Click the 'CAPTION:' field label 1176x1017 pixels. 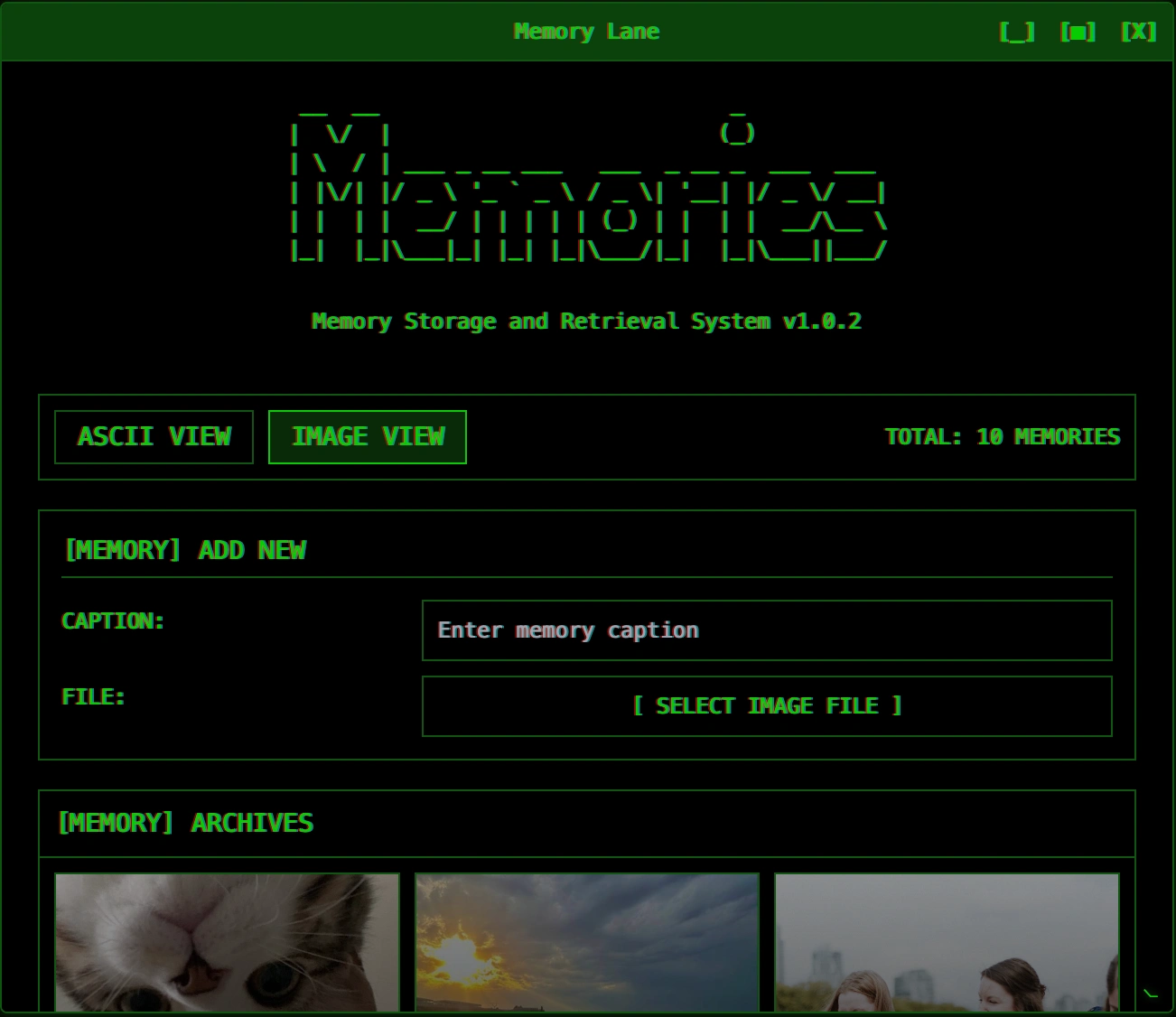(113, 621)
